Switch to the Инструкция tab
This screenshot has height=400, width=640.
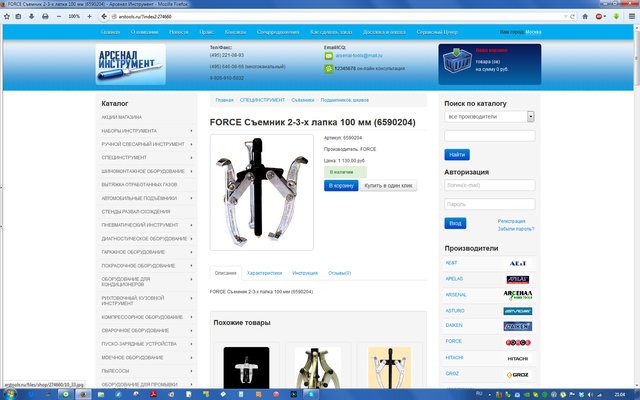305,273
